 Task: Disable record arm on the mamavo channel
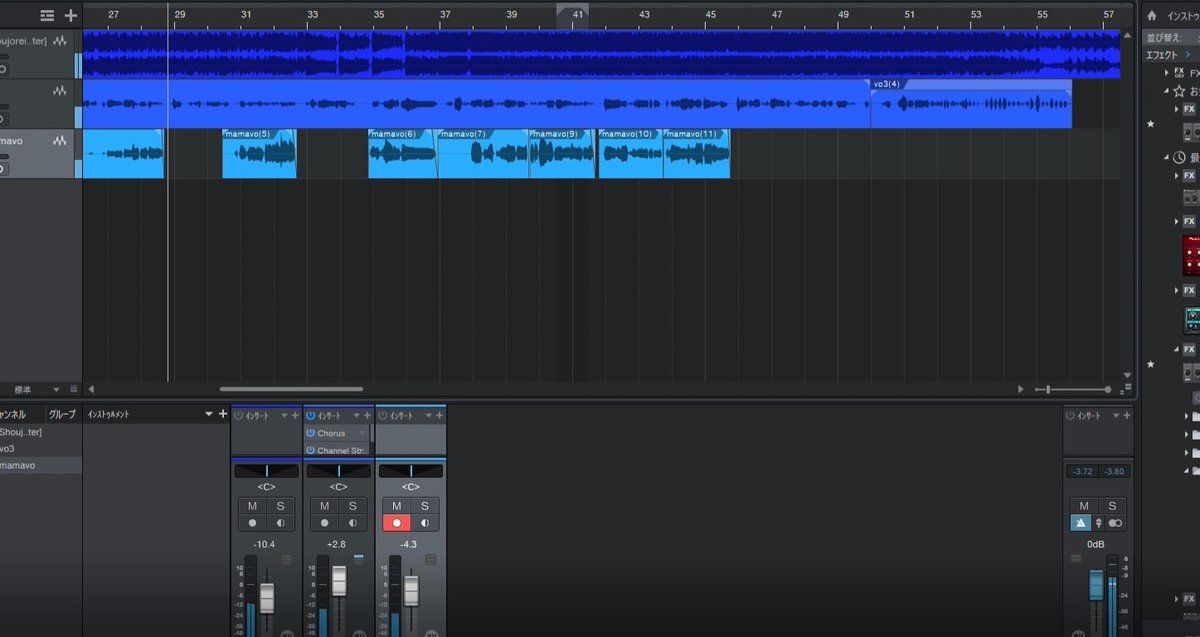coord(396,523)
